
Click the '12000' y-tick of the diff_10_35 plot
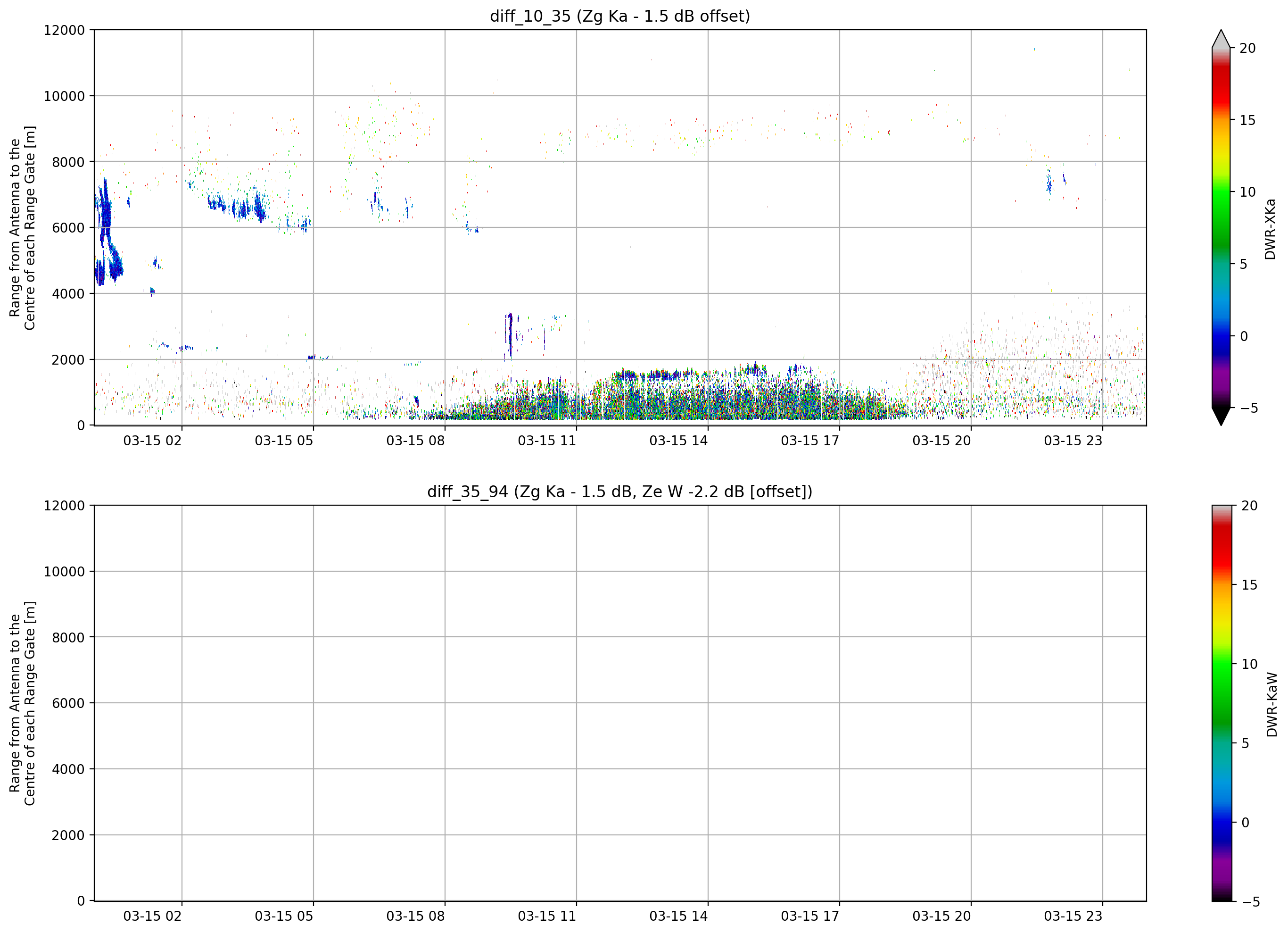click(x=64, y=30)
